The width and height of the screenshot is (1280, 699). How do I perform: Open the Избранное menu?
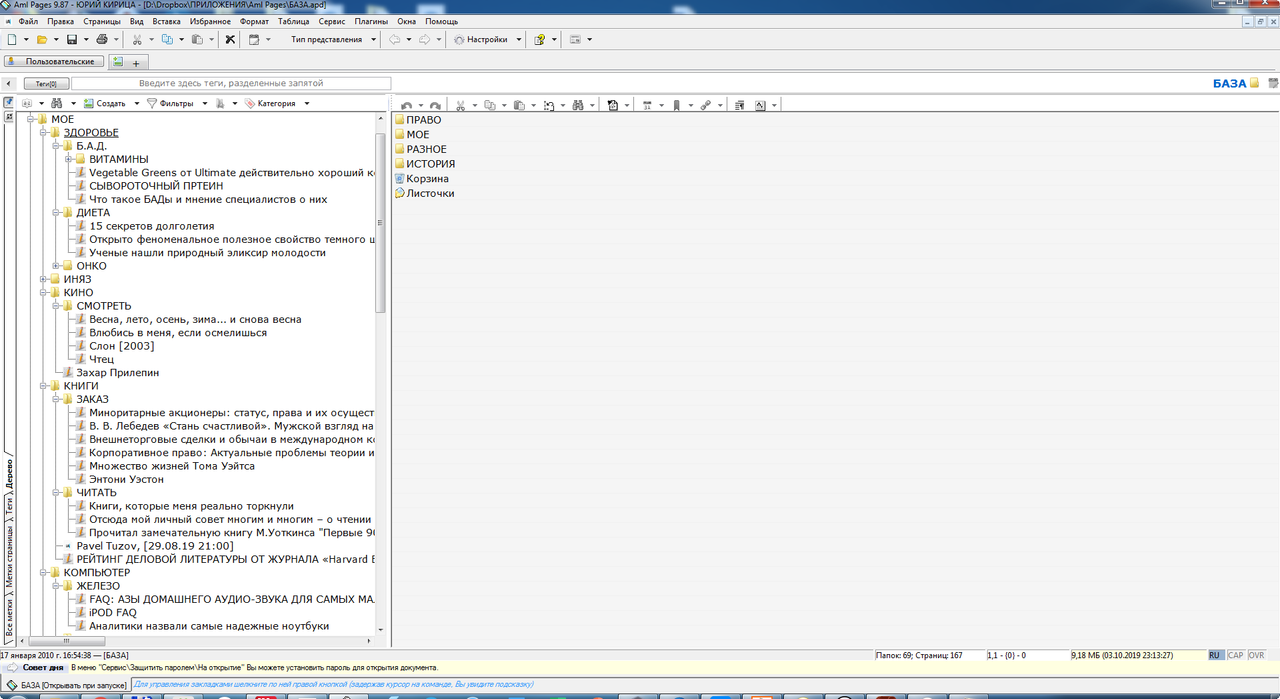tap(209, 21)
